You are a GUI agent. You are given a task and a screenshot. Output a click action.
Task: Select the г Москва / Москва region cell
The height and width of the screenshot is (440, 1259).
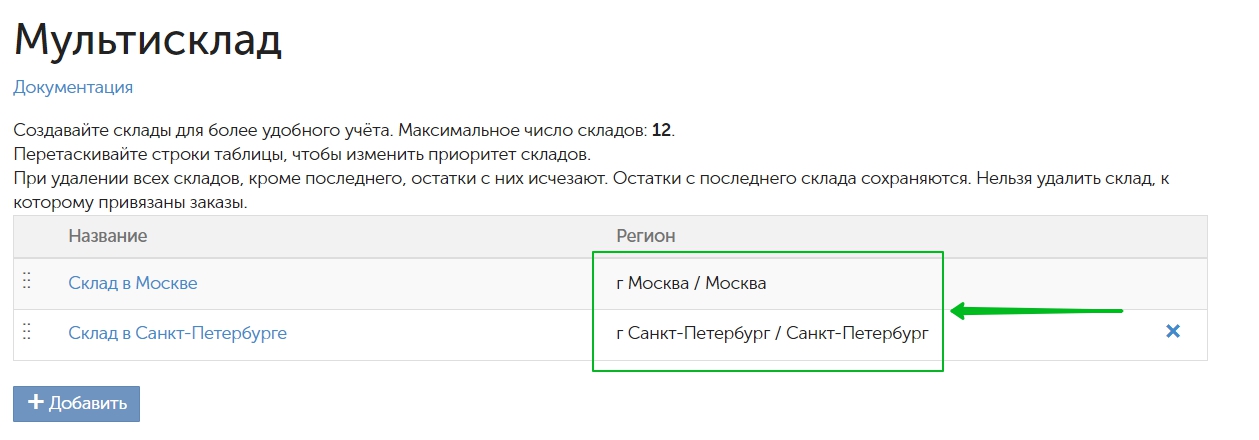[691, 283]
